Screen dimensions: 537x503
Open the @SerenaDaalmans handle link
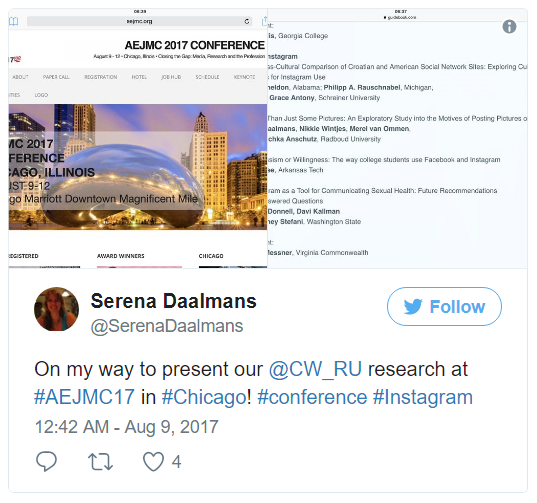167,326
